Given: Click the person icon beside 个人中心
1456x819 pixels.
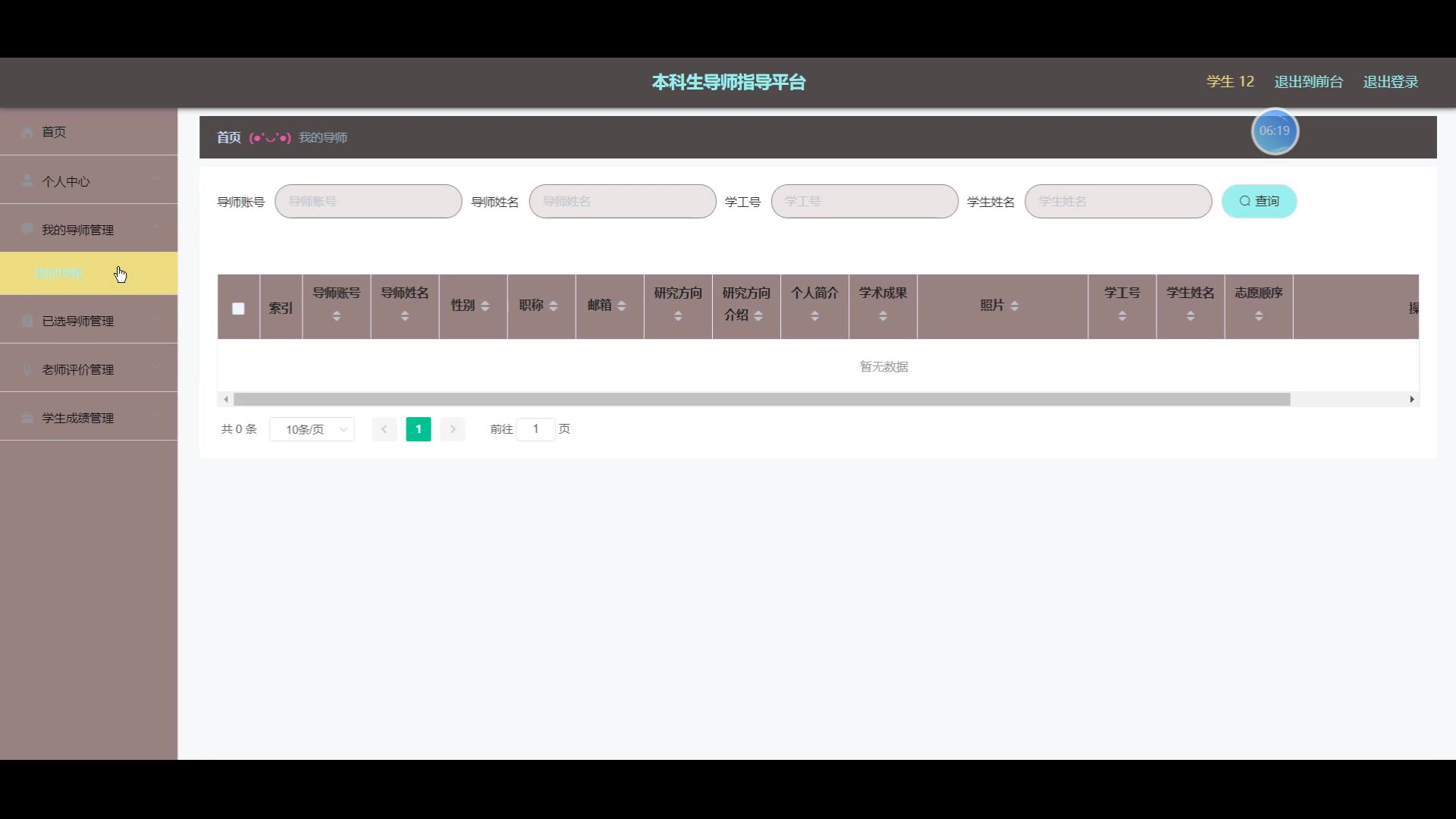Looking at the screenshot, I should click(27, 180).
